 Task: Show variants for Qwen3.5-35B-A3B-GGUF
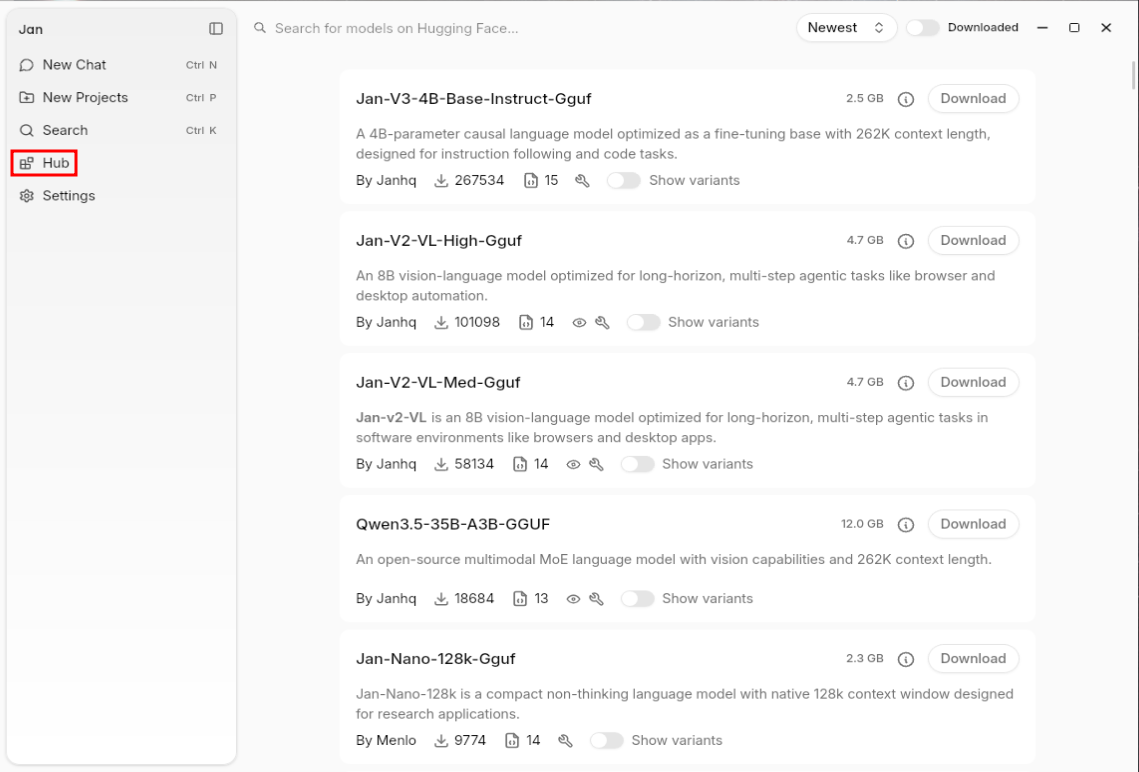(637, 599)
